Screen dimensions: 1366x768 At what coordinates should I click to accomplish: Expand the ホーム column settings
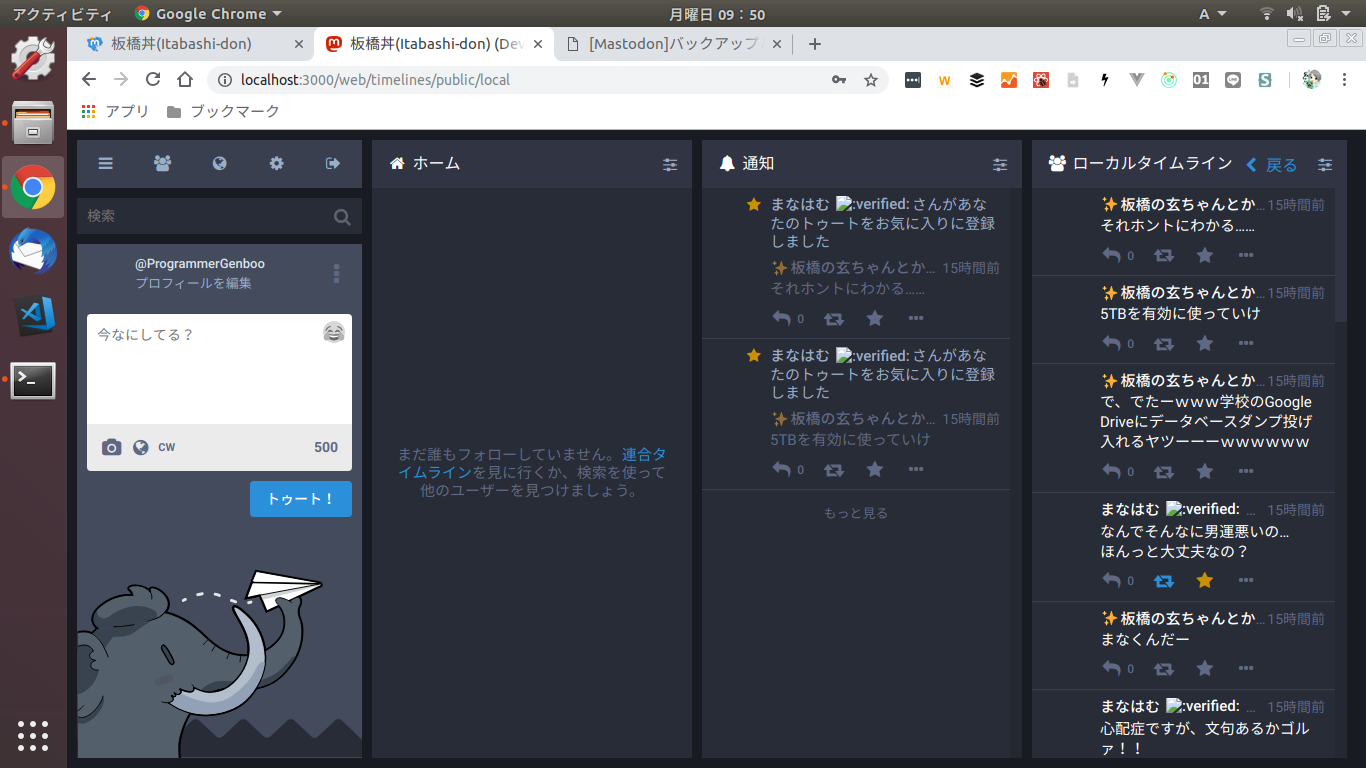point(670,165)
